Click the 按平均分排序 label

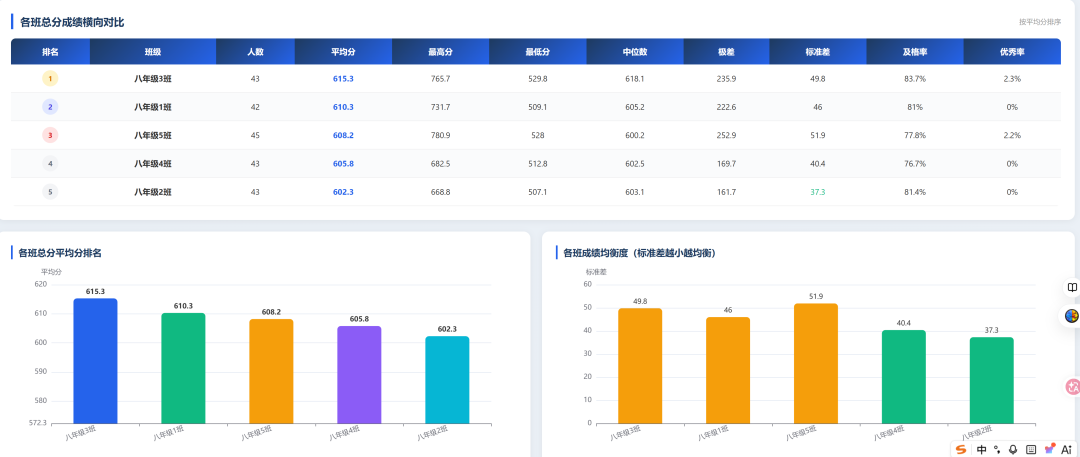point(1040,22)
